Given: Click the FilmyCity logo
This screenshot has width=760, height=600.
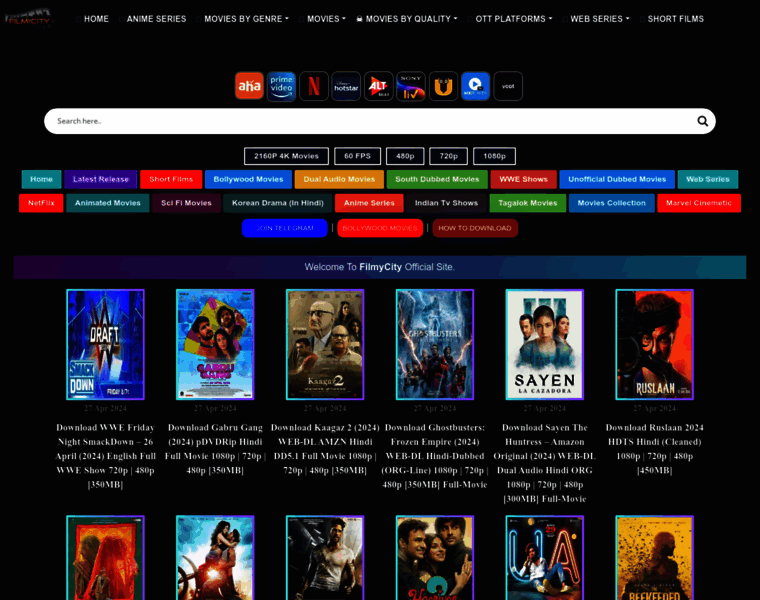Looking at the screenshot, I should (x=29, y=19).
